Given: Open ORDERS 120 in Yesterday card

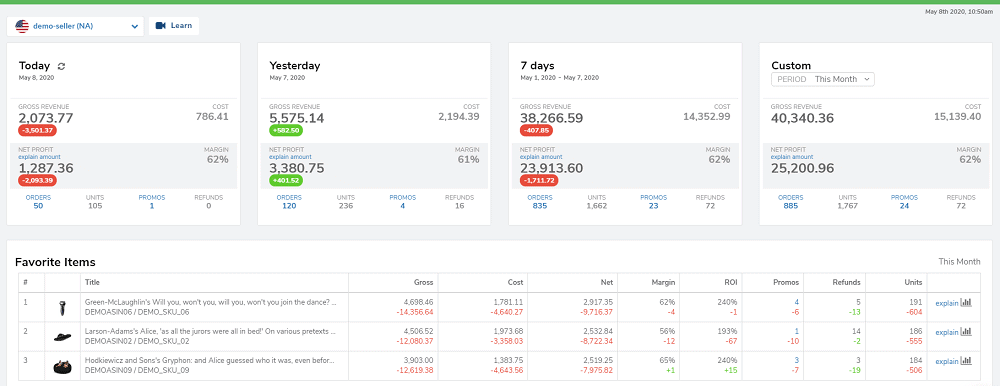Looking at the screenshot, I should [x=289, y=202].
